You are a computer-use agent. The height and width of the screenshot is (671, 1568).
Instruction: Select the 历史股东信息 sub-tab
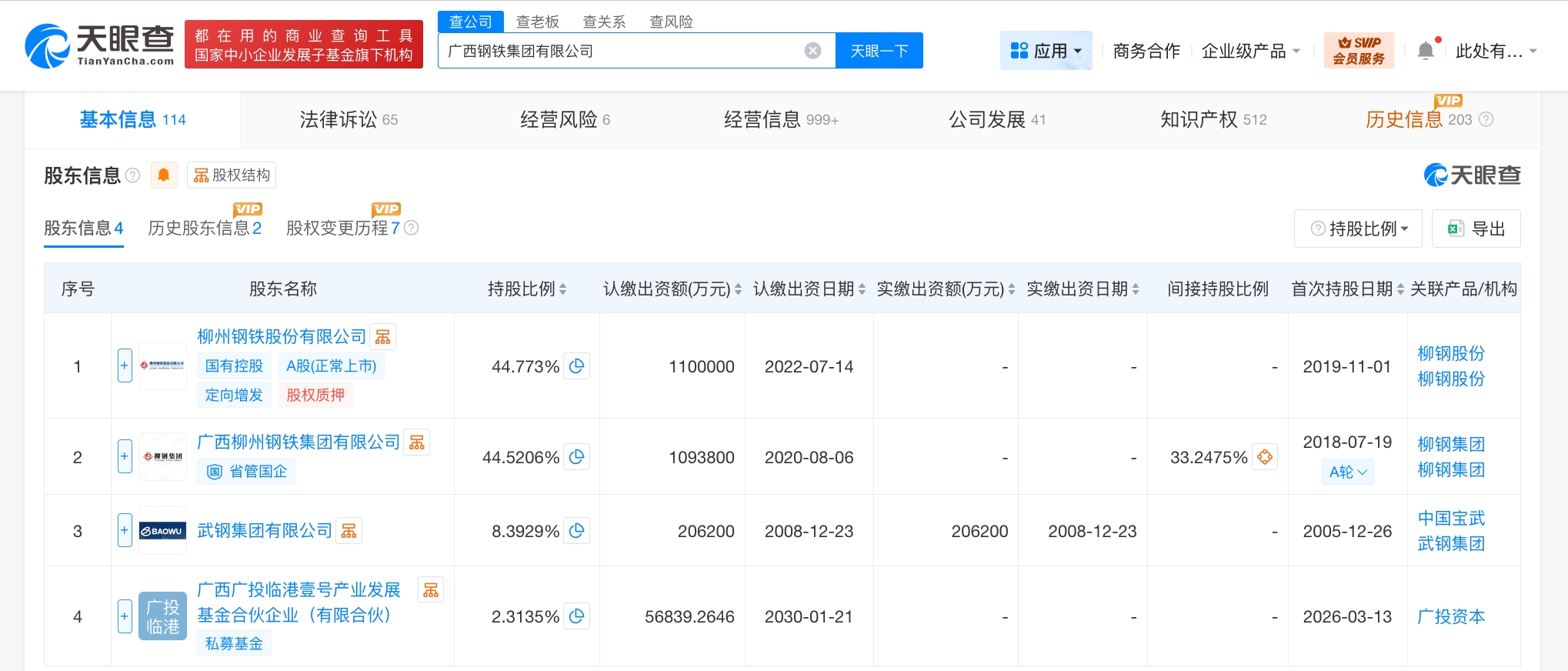(x=205, y=229)
